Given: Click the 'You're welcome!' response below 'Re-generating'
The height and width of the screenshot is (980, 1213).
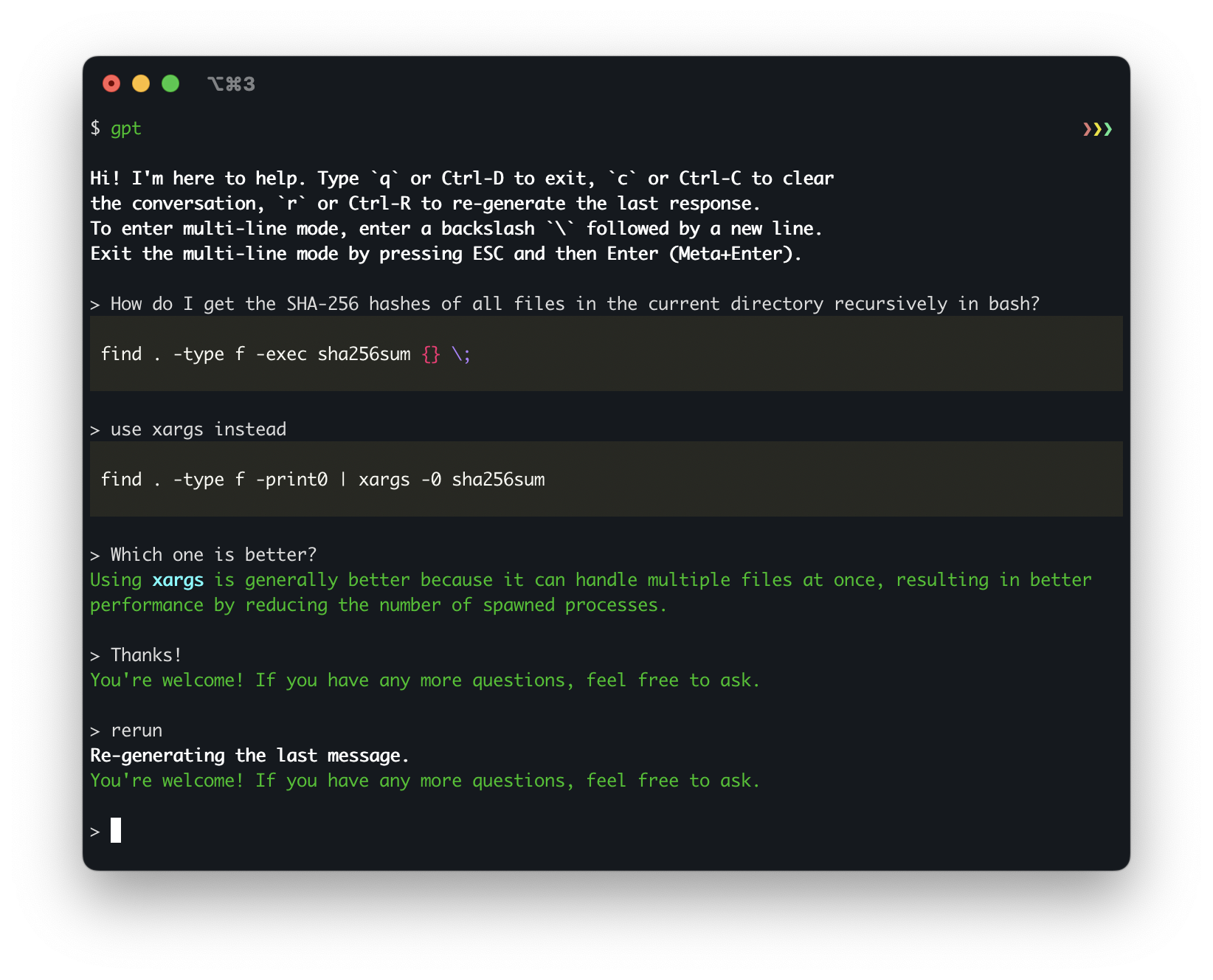Looking at the screenshot, I should pos(425,781).
